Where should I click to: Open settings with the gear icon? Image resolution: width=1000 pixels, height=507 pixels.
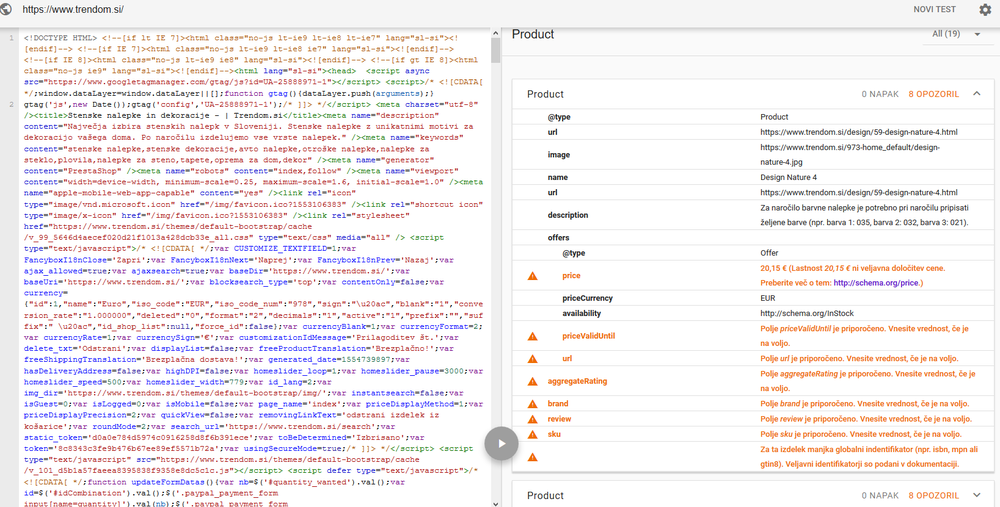pos(985,10)
